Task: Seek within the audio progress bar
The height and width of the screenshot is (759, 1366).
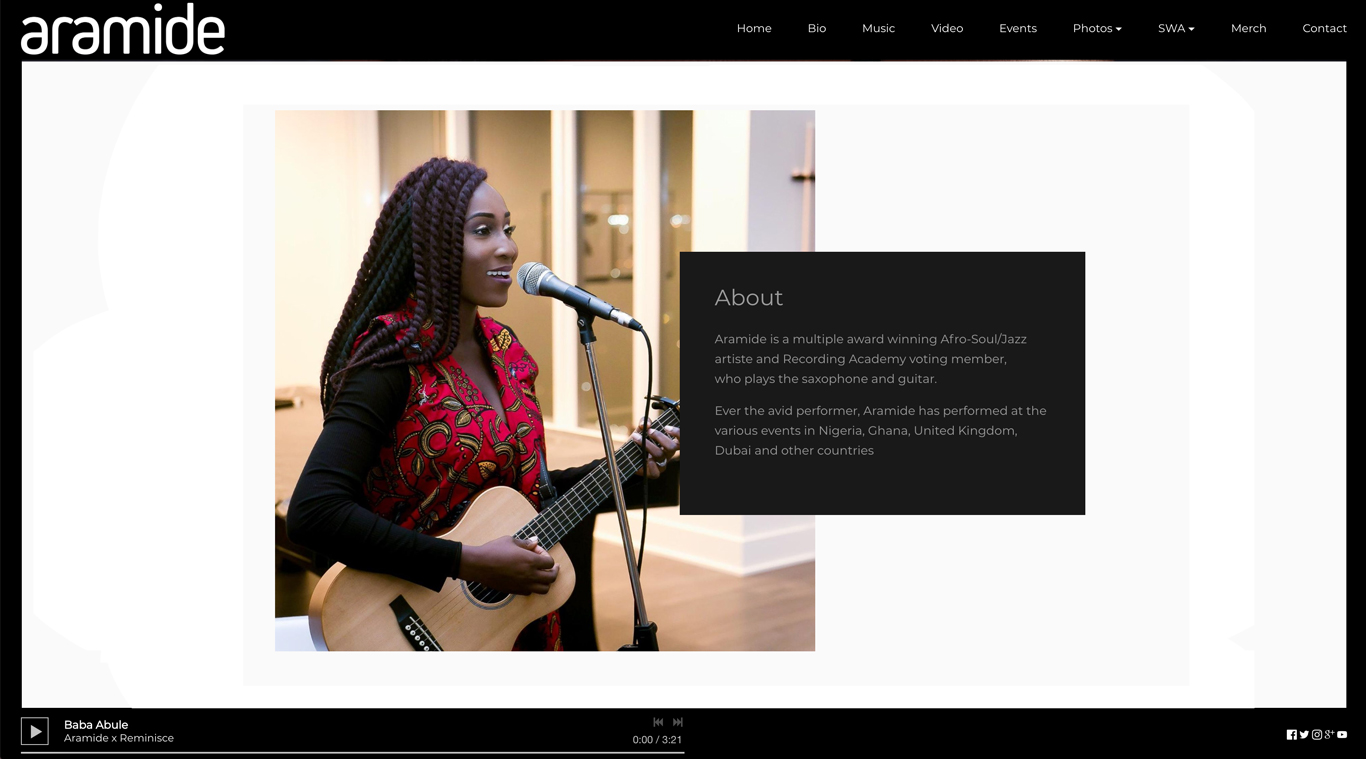Action: pyautogui.click(x=352, y=752)
